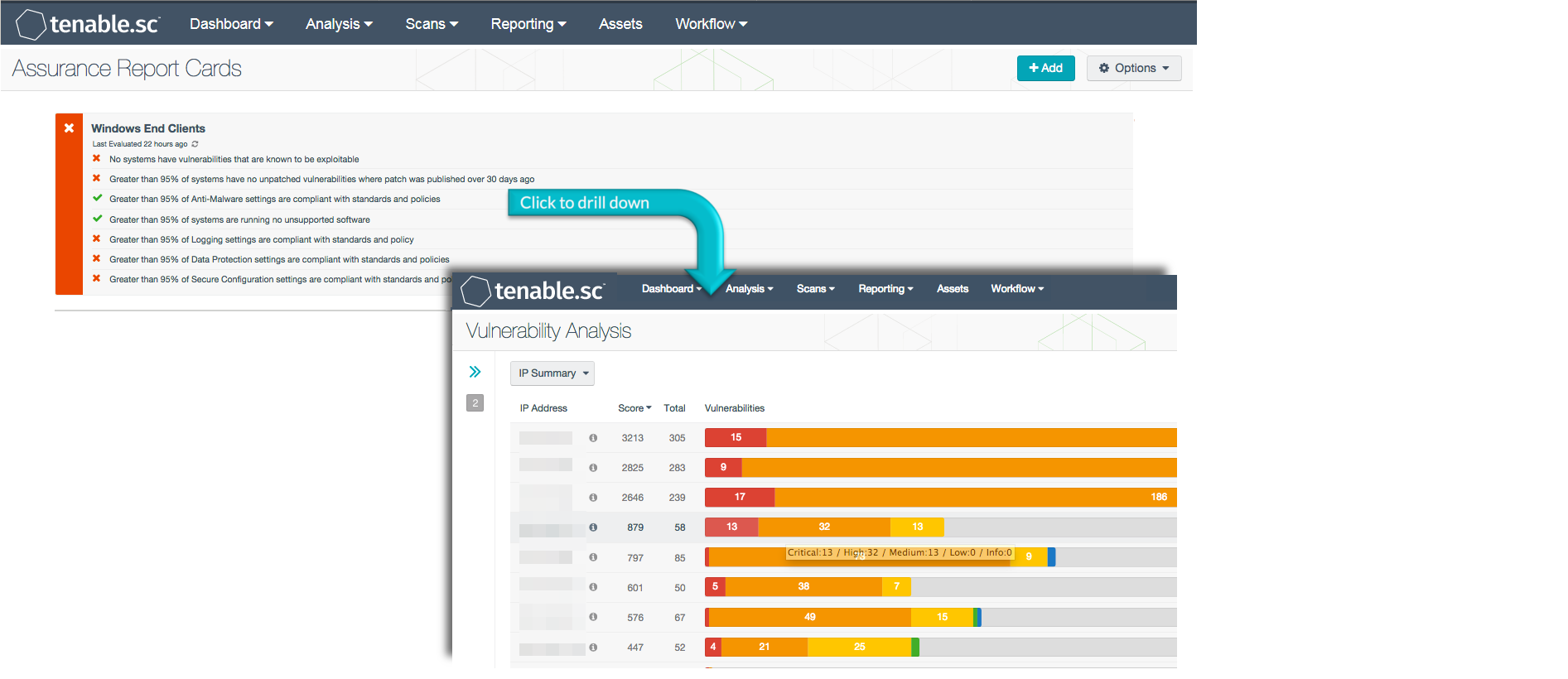The height and width of the screenshot is (679, 1568).
Task: Open the Analysis menu in Vulnerability Analysis window
Action: click(750, 289)
